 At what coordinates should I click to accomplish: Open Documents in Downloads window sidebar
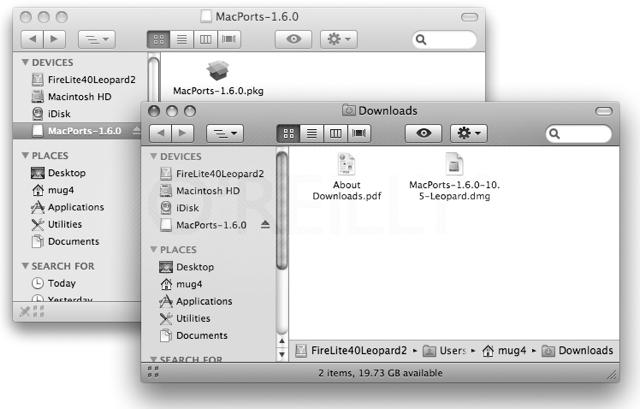(x=194, y=336)
